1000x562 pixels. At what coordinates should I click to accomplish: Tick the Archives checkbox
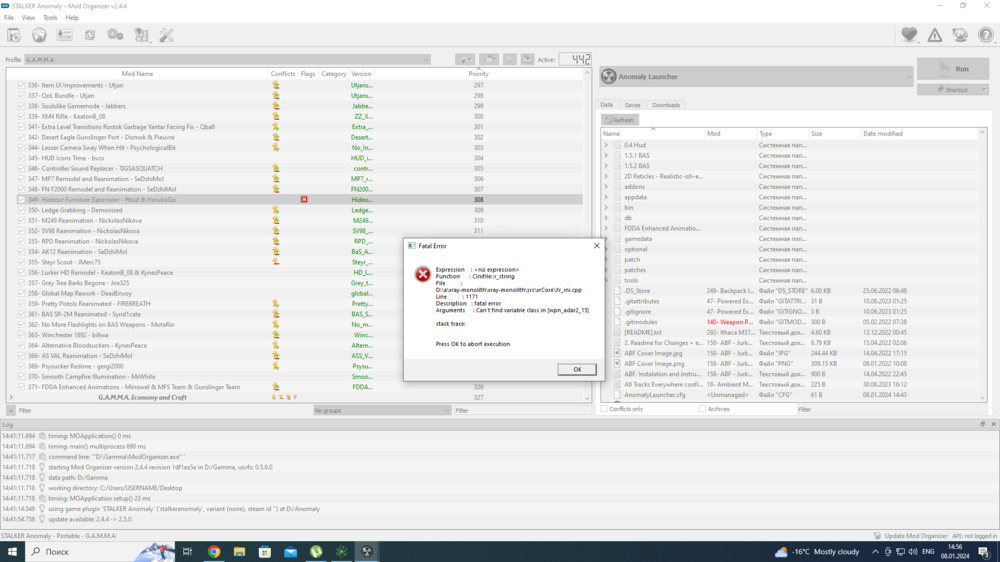tap(702, 409)
